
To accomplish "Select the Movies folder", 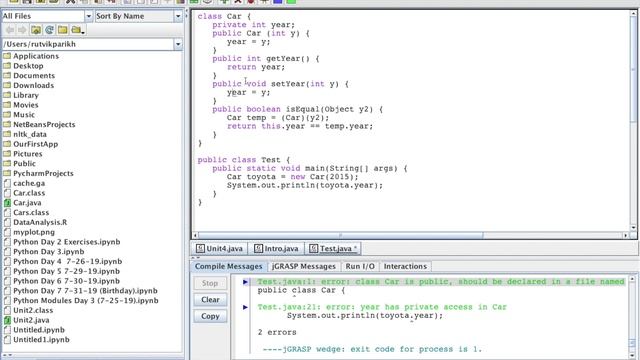I will [x=26, y=105].
